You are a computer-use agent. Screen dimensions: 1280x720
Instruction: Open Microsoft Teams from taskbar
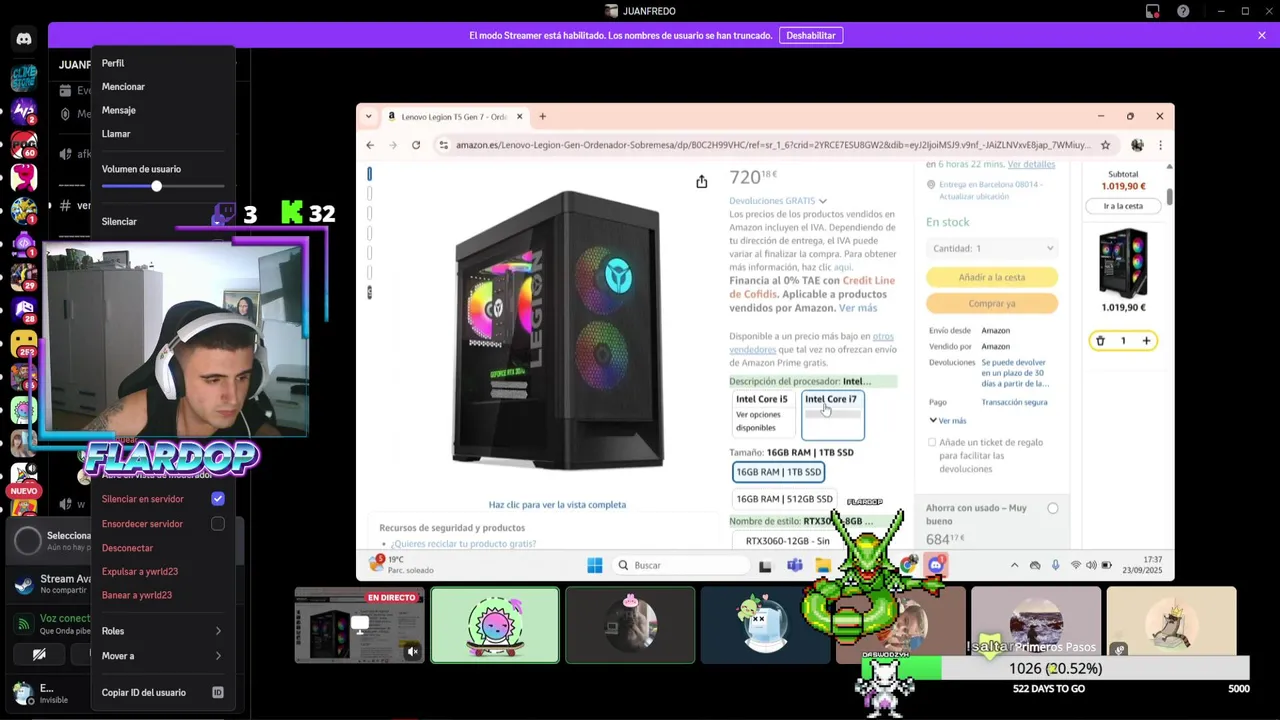click(794, 565)
